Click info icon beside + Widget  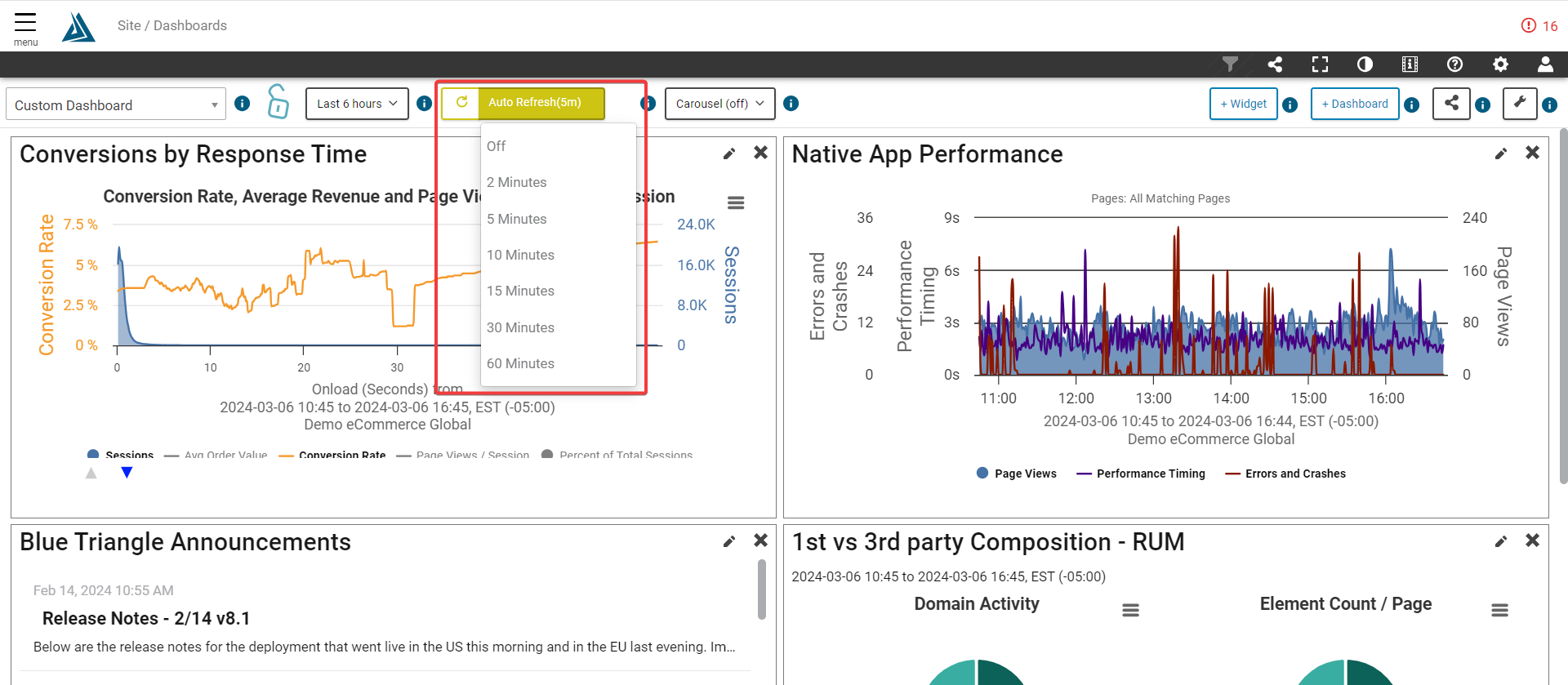point(1290,105)
